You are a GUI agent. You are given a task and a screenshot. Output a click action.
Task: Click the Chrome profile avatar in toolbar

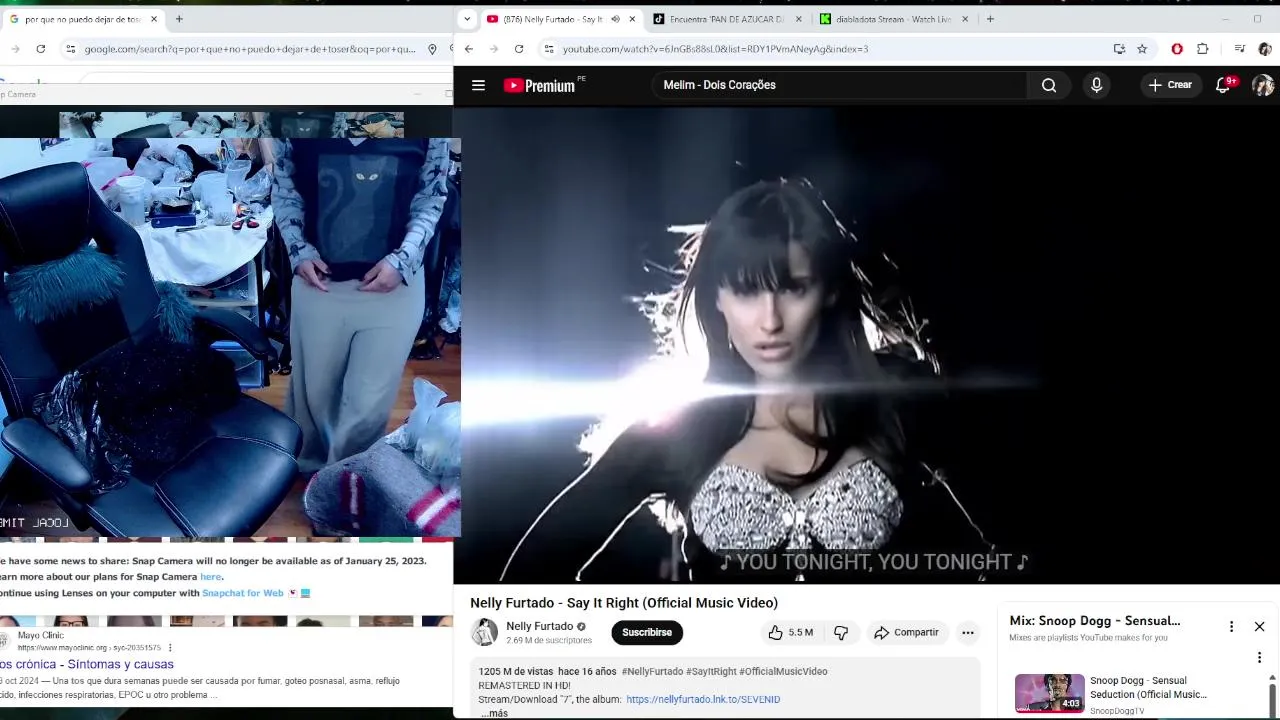coord(1264,49)
